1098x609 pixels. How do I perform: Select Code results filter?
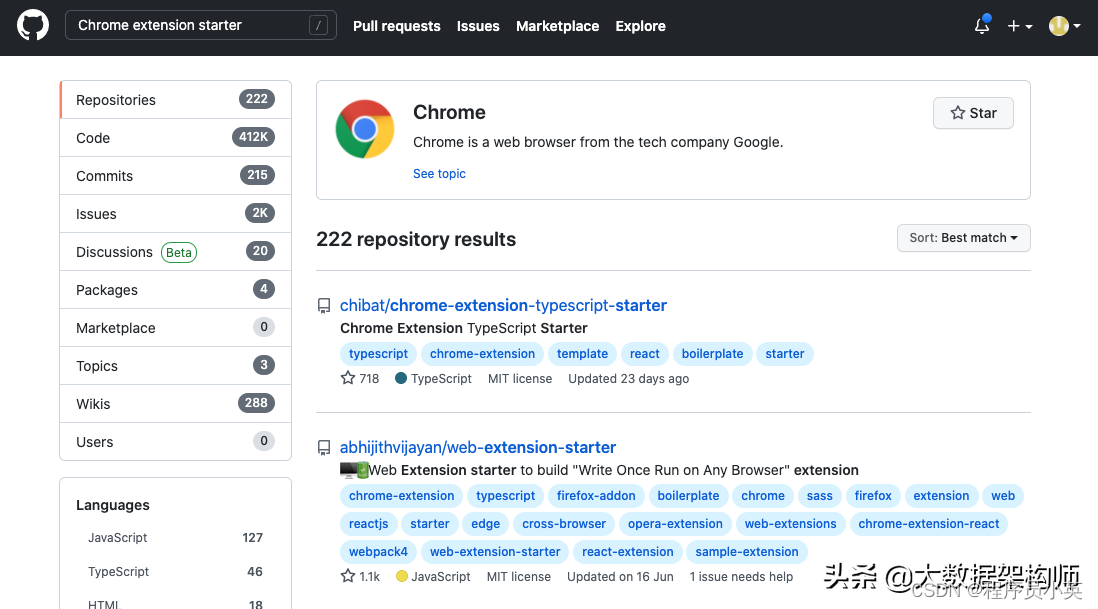[176, 138]
